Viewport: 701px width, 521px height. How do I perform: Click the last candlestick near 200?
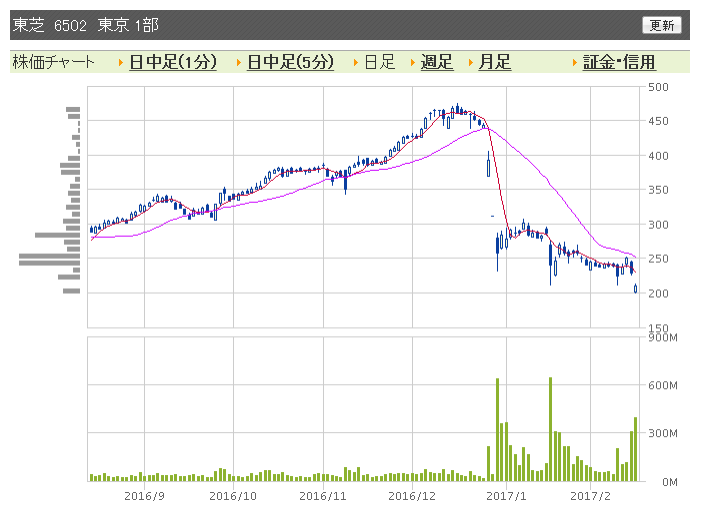635,288
